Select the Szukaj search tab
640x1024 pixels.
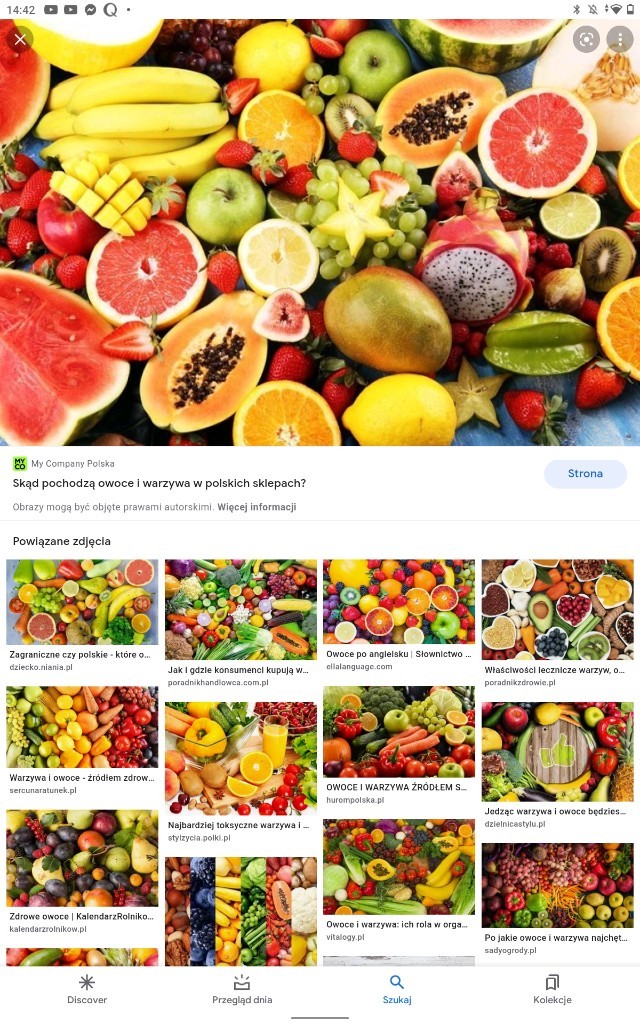click(x=396, y=989)
